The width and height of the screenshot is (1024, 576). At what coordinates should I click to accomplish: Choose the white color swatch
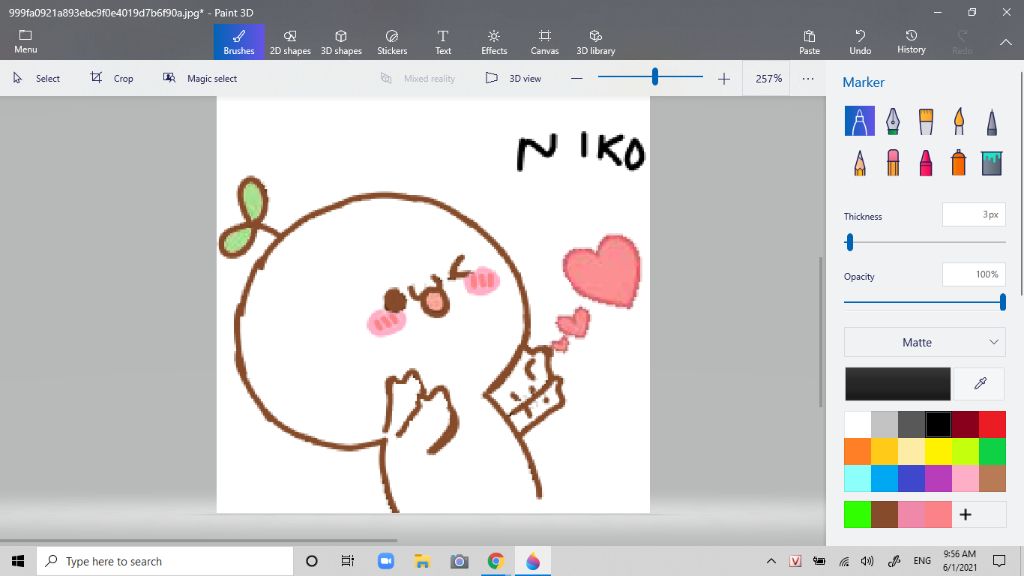point(857,424)
